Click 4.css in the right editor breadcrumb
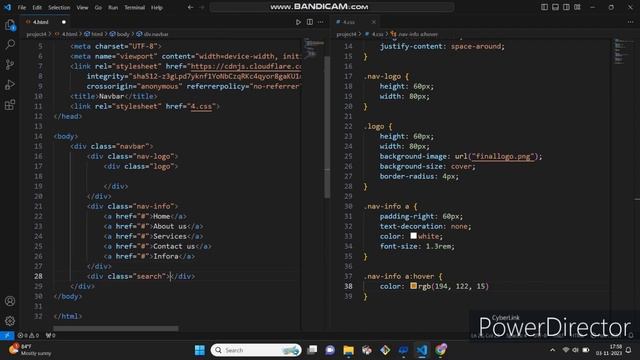Screen dimensions: 640x360 point(377,34)
